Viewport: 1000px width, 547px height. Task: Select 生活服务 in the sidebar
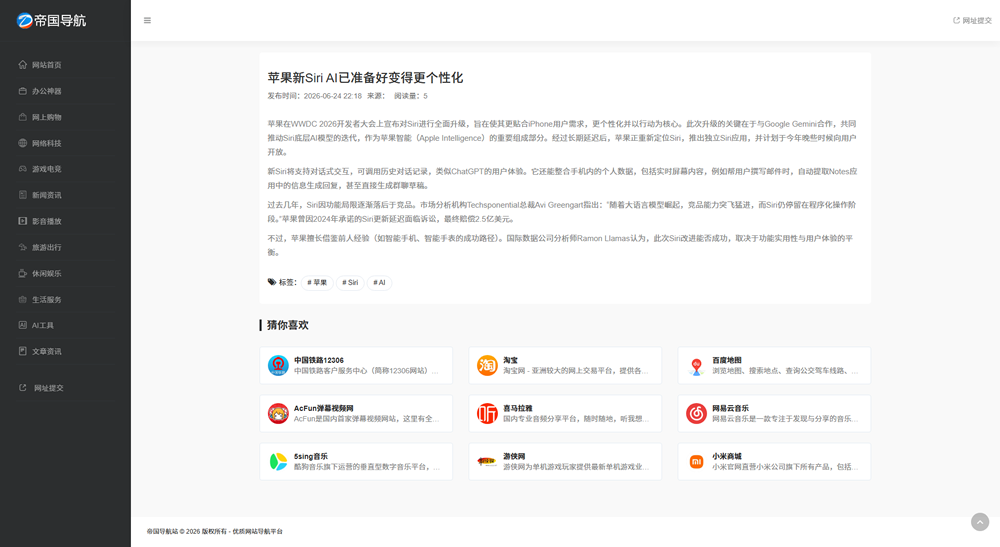[47, 300]
